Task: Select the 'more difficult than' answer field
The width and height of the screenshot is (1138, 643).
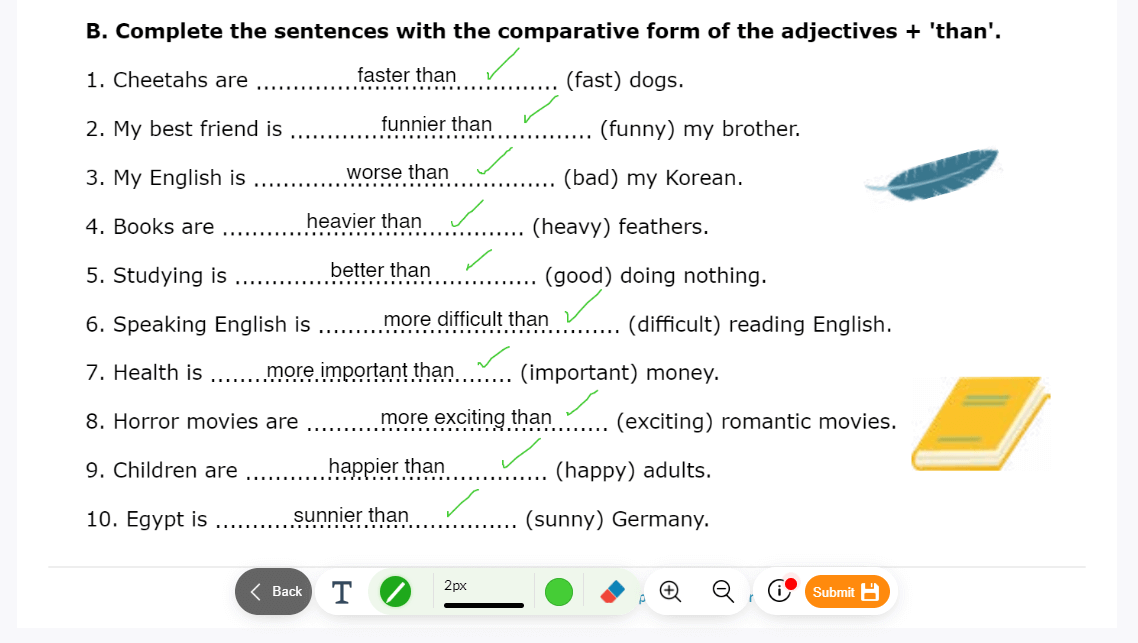Action: point(465,319)
